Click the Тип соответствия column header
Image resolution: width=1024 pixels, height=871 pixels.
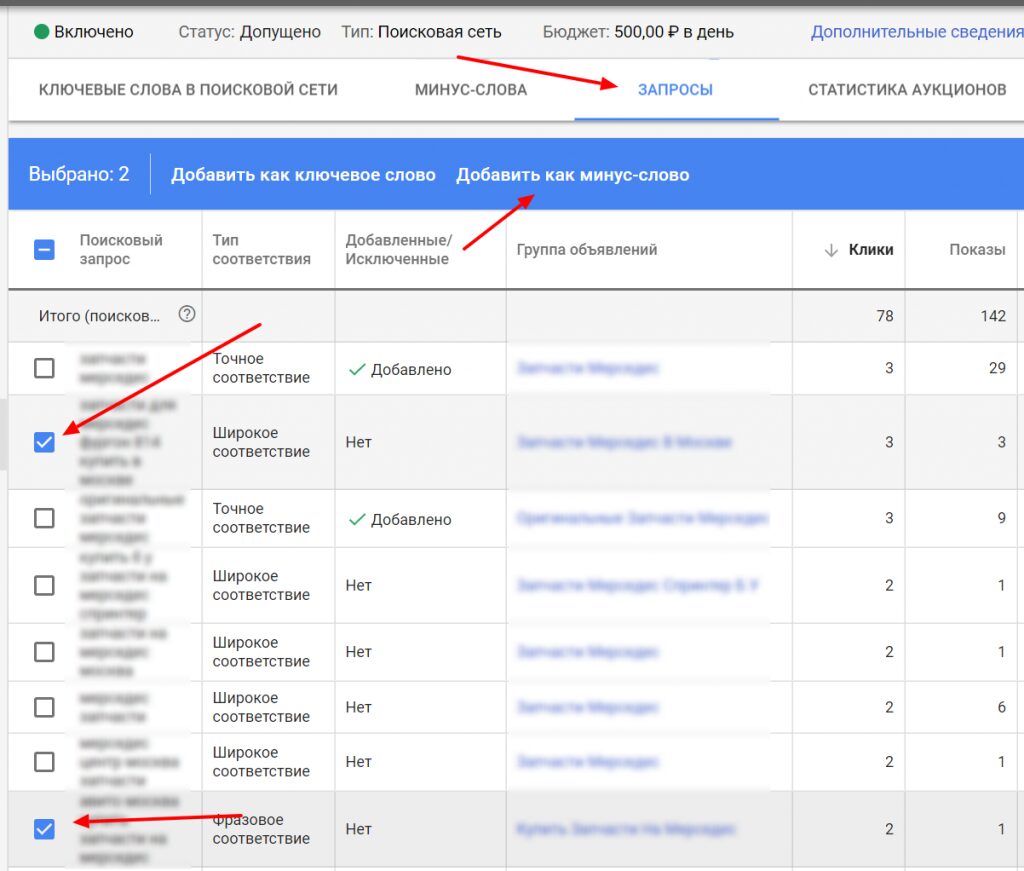261,250
